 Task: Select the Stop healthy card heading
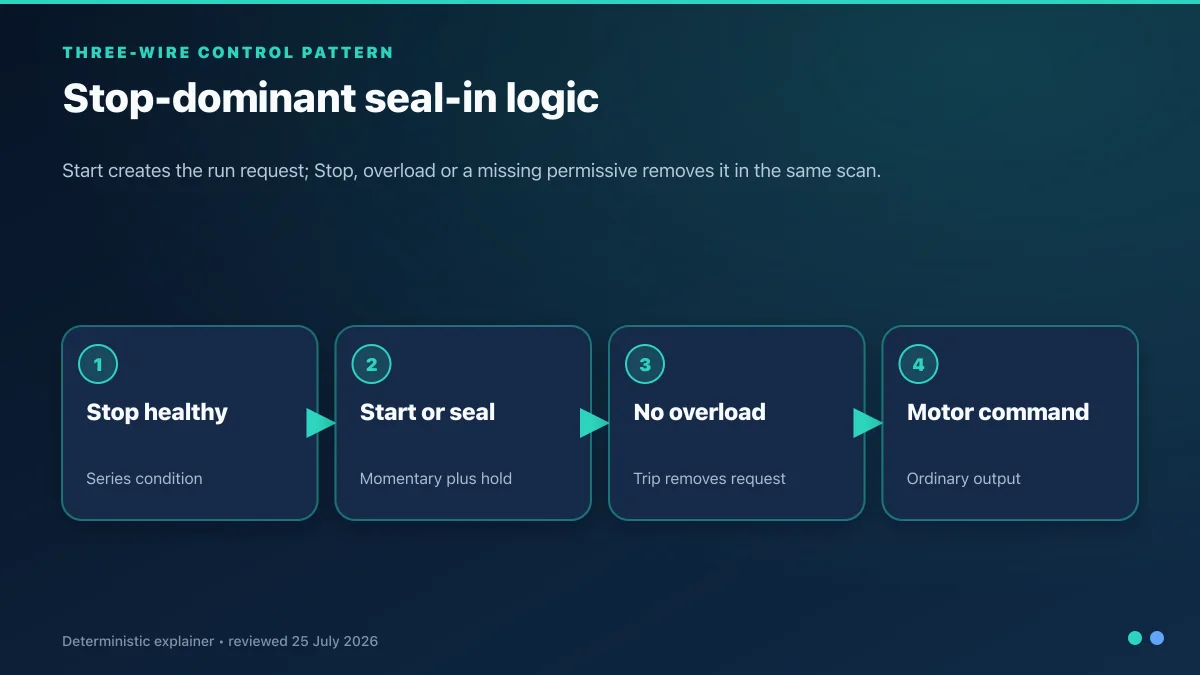[x=157, y=412]
